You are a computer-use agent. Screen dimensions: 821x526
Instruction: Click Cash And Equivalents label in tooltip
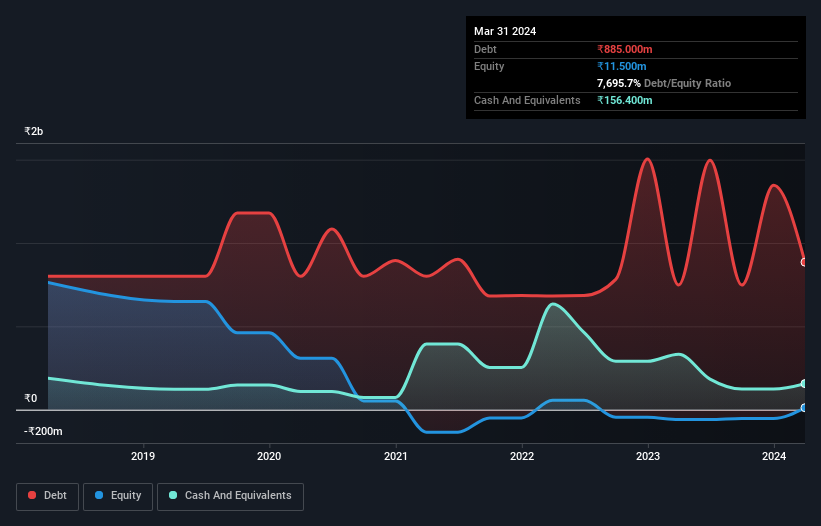click(527, 100)
